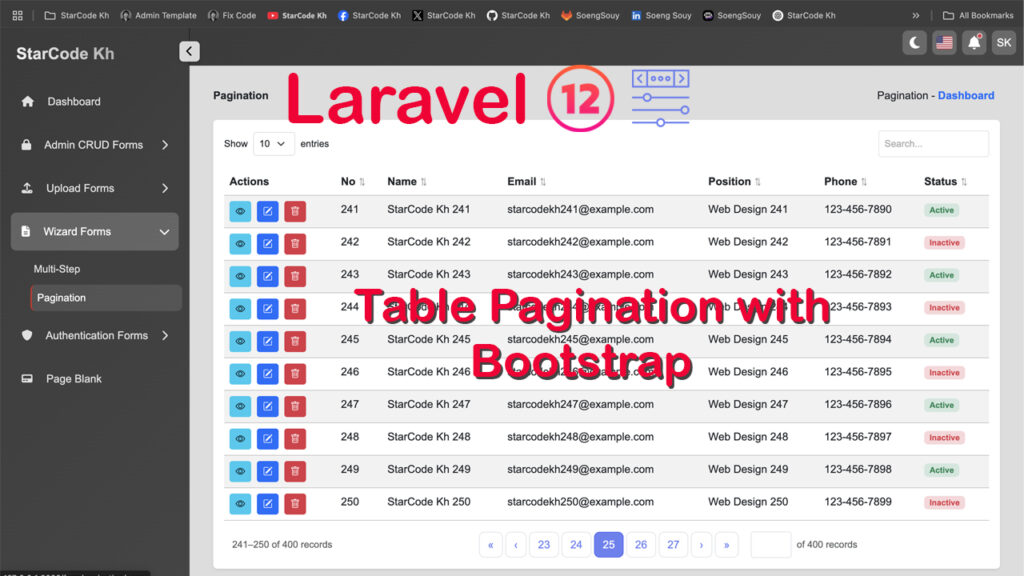The height and width of the screenshot is (576, 1024).
Task: Click the edit icon for row 248
Action: 267,439
